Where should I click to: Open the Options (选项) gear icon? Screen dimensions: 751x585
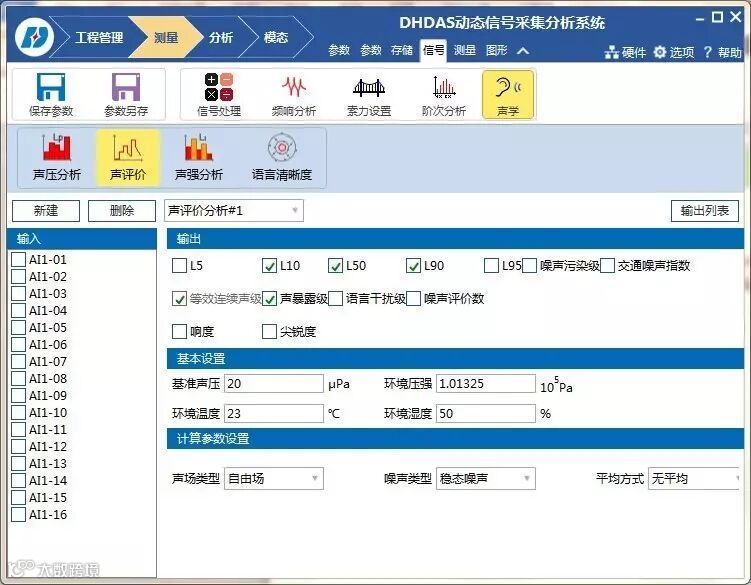pyautogui.click(x=660, y=52)
